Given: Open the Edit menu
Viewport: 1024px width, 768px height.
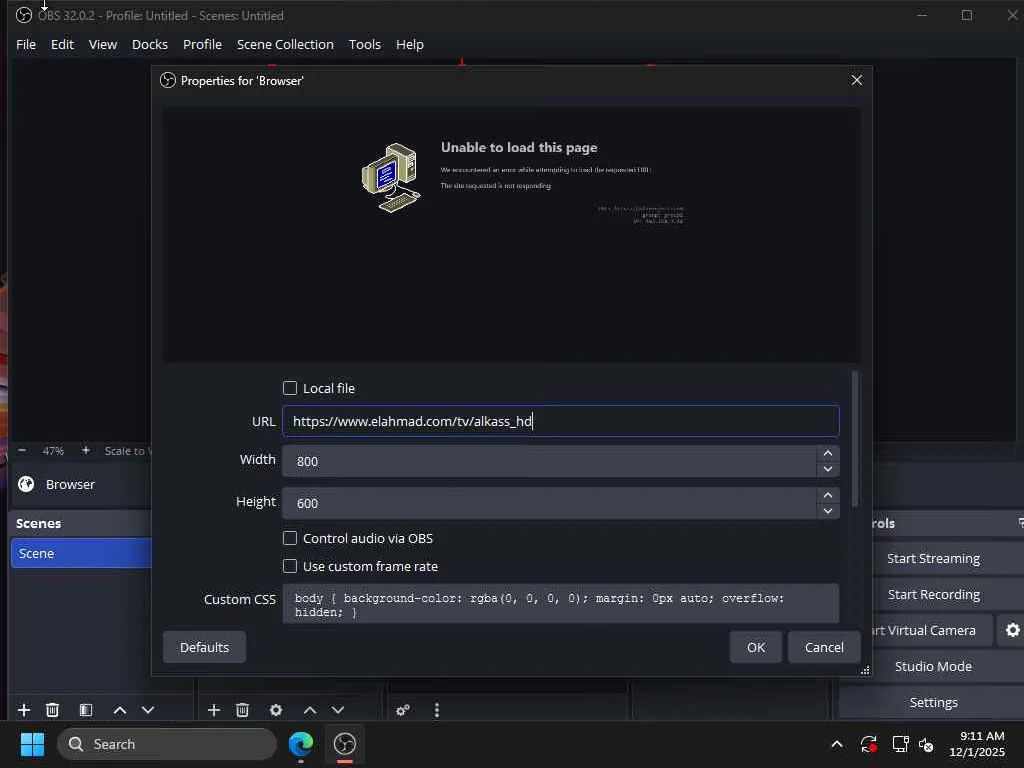Looking at the screenshot, I should 62,44.
